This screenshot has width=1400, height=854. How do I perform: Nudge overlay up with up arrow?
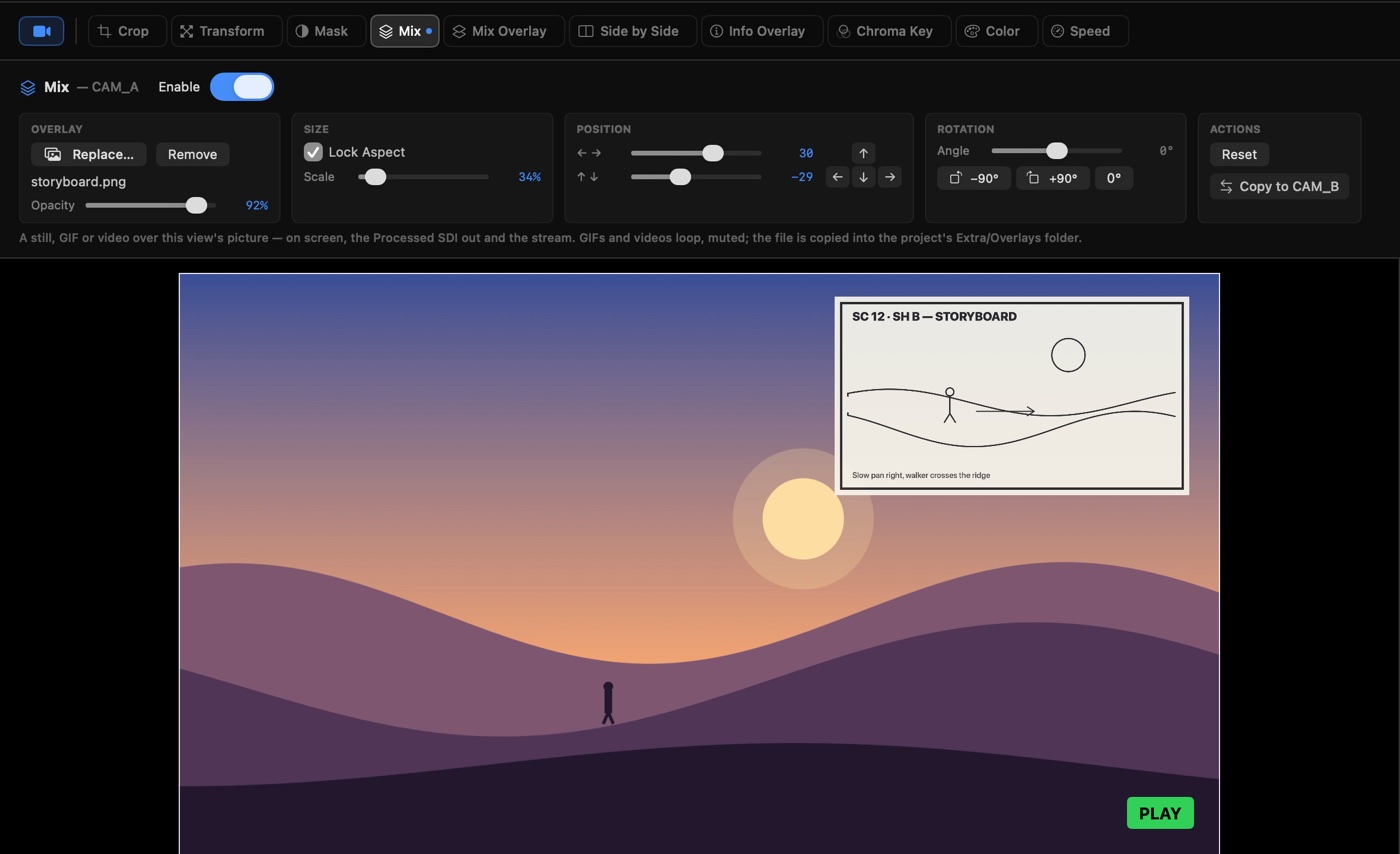coord(864,153)
